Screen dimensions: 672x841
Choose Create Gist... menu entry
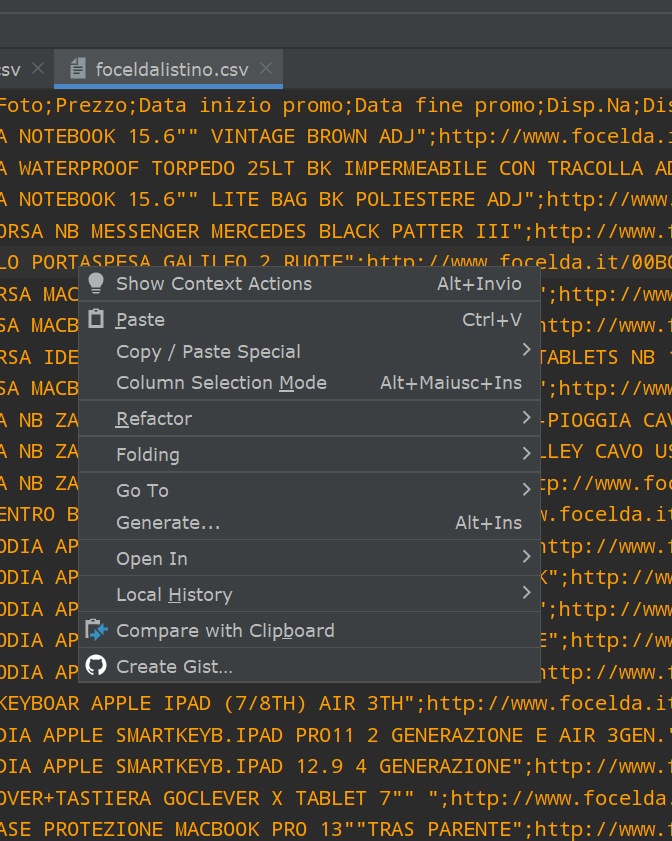[x=309, y=666]
